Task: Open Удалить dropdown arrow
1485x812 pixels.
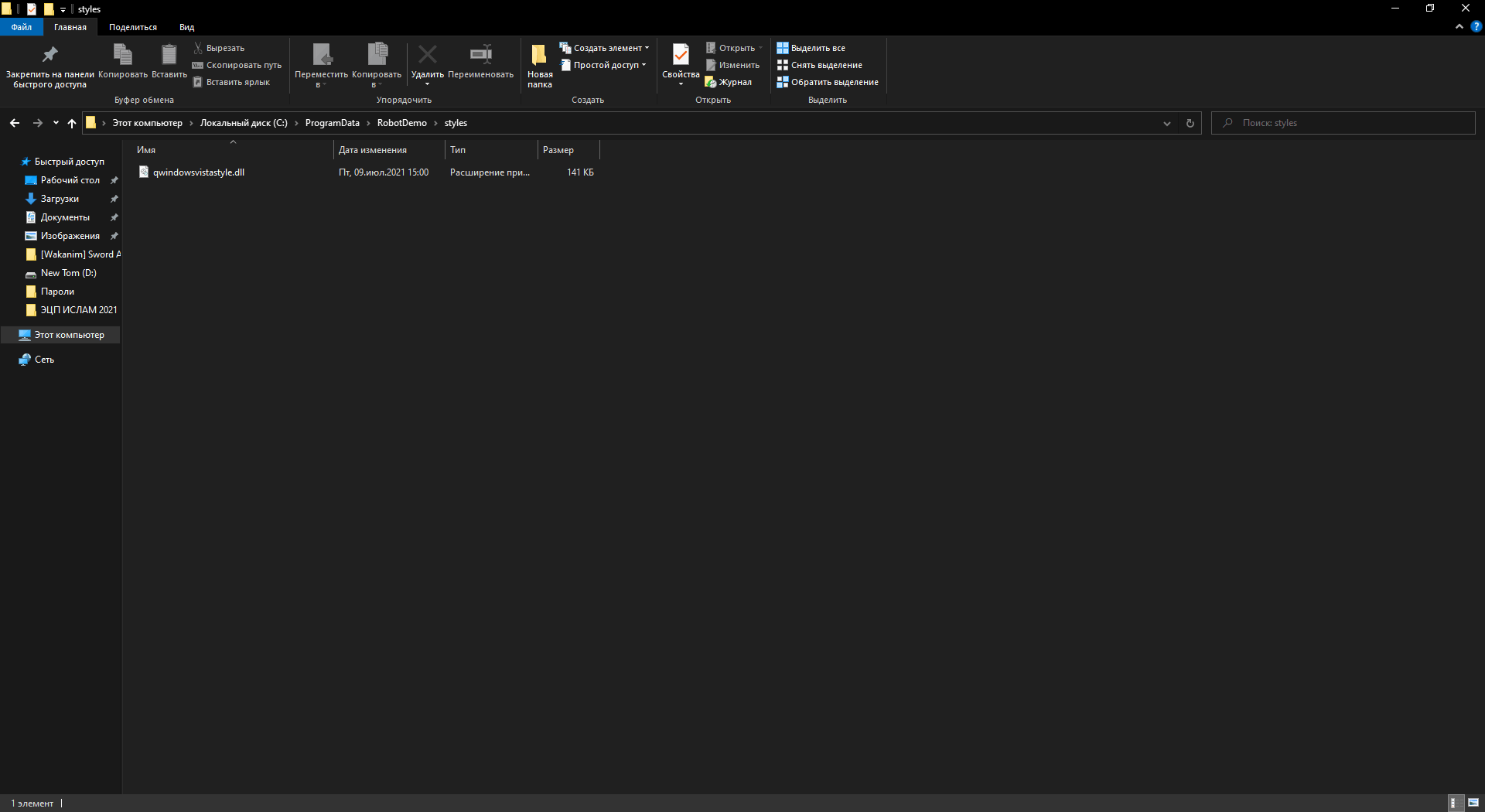Action: tap(427, 84)
